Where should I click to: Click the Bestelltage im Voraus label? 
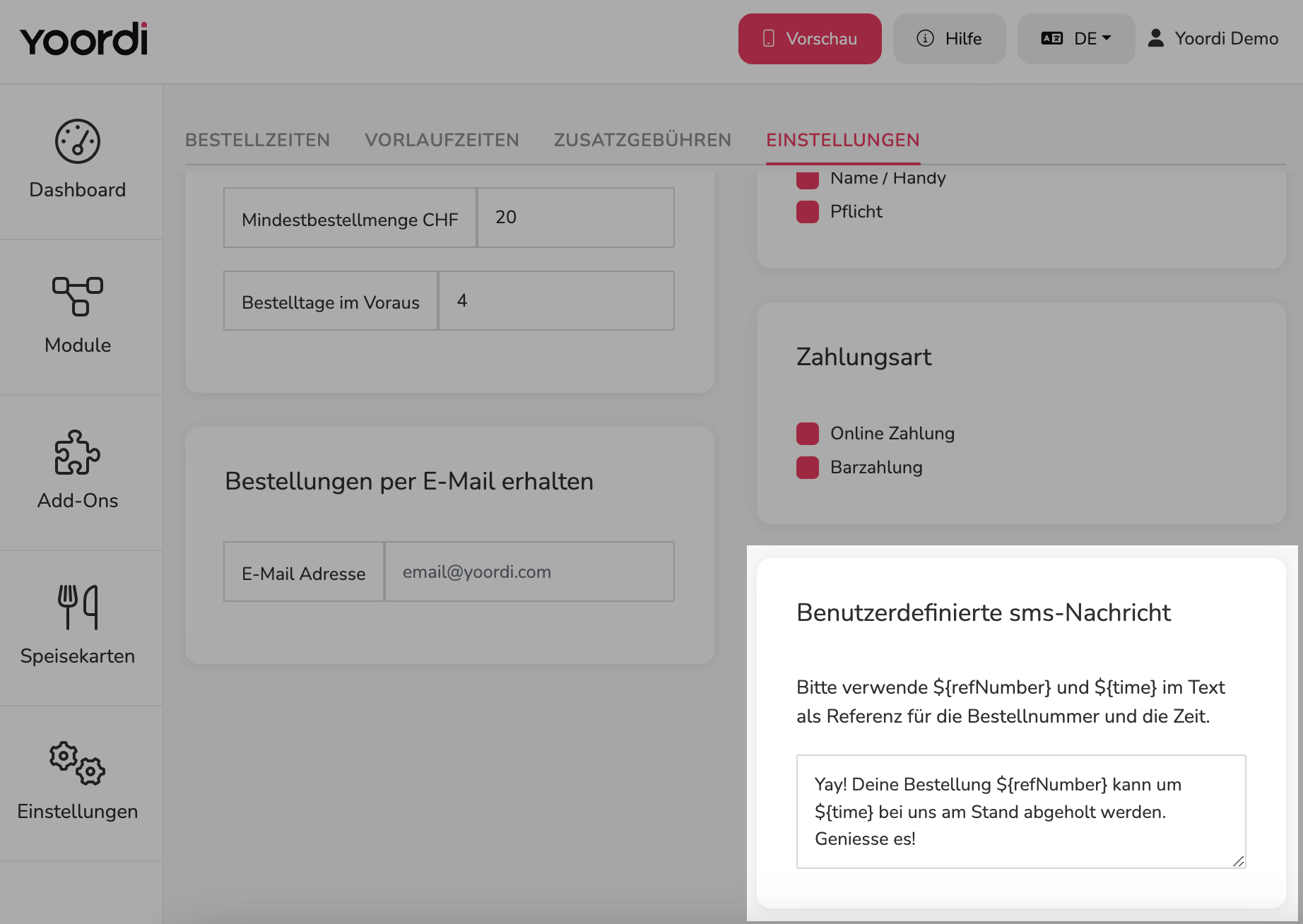tap(331, 302)
